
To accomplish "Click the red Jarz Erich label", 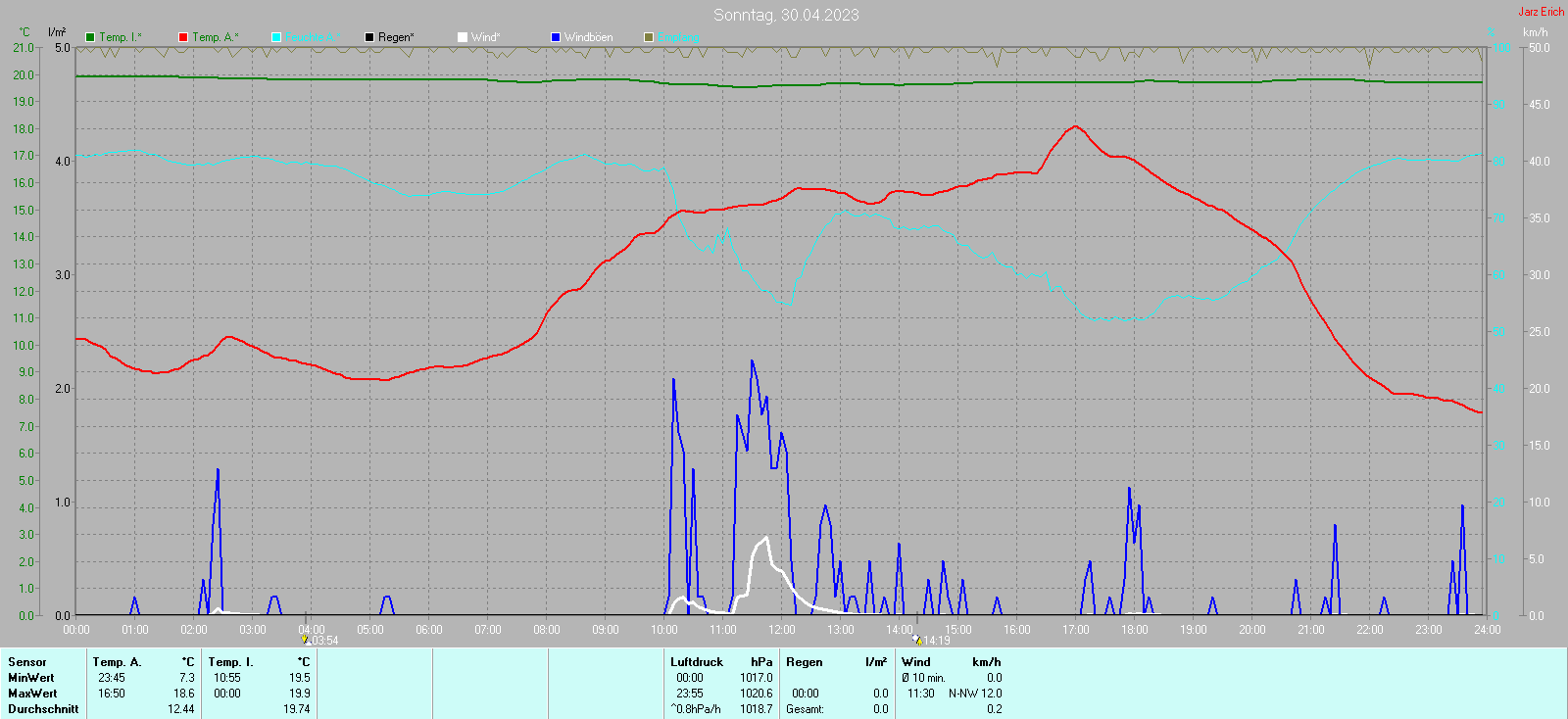I will [1542, 12].
